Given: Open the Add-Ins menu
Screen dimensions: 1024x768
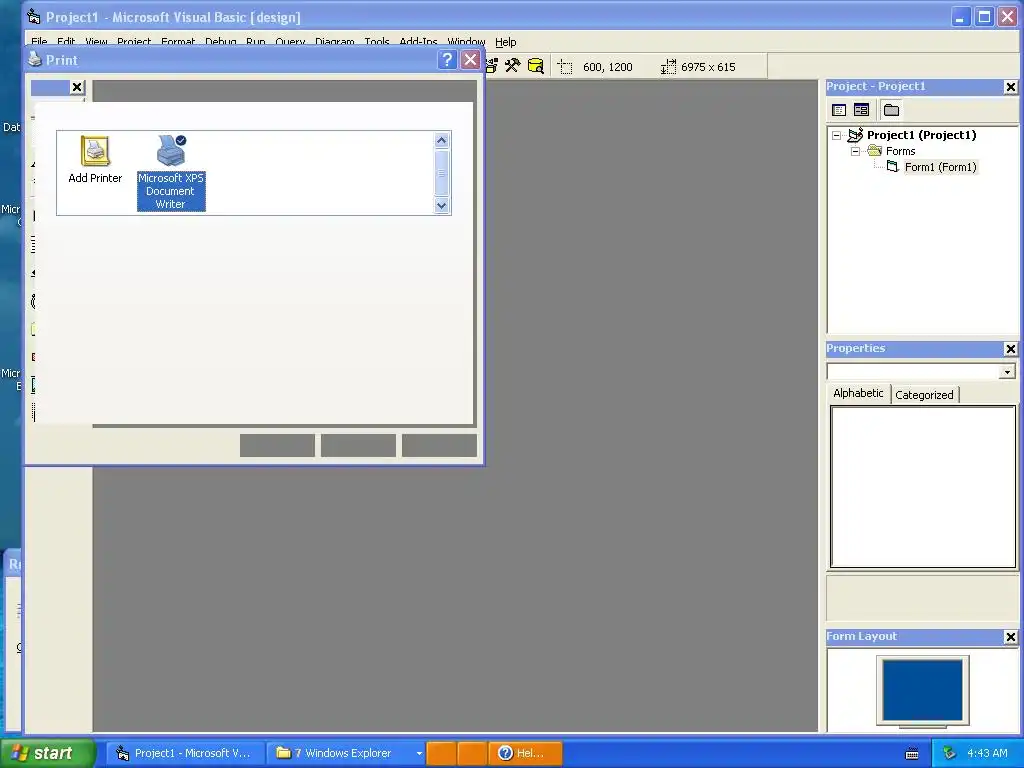Looking at the screenshot, I should pos(419,42).
